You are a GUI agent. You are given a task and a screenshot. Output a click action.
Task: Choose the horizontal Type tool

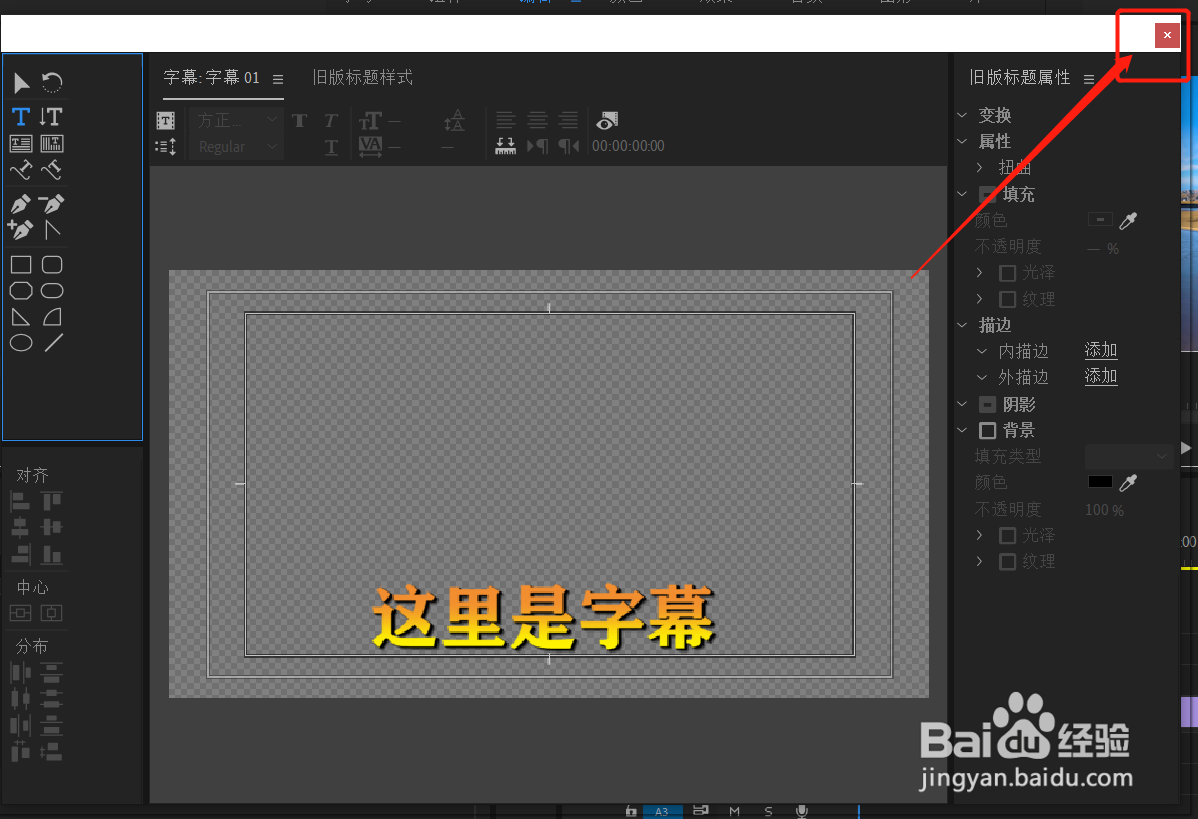(21, 117)
